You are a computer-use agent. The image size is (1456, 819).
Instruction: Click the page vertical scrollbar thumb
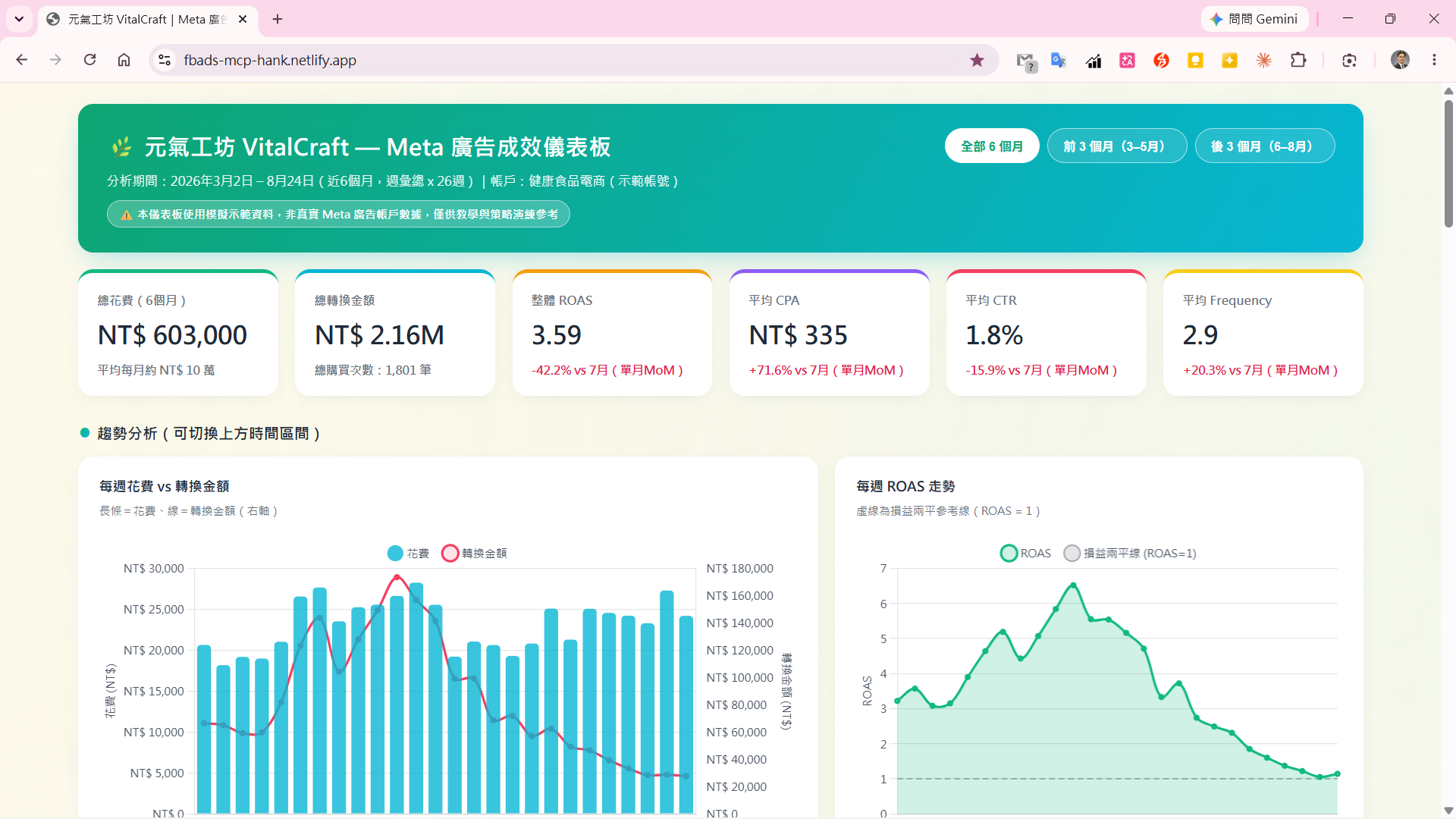[1448, 162]
